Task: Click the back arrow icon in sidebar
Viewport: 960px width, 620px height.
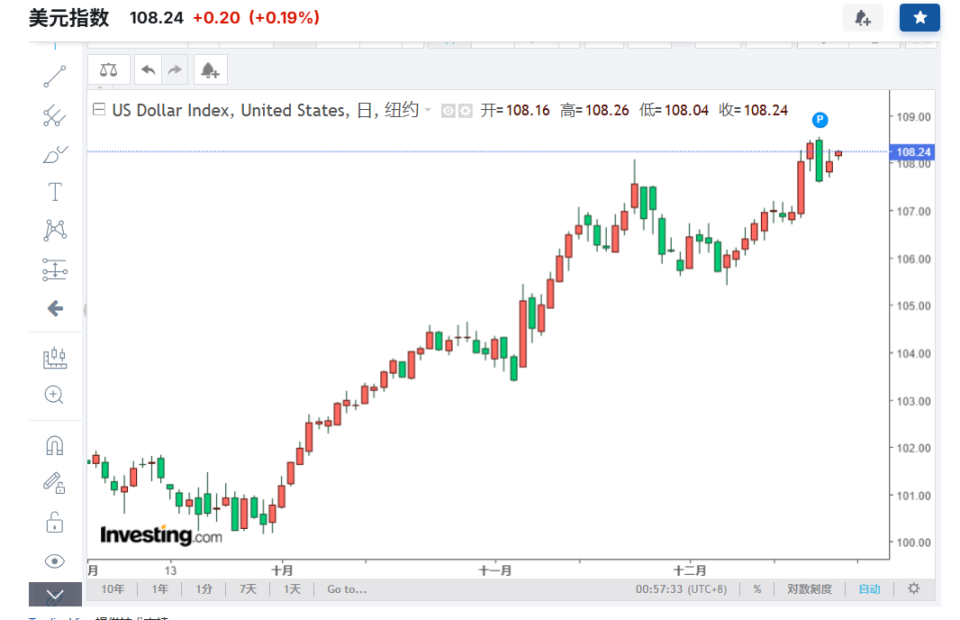Action: 55,308
